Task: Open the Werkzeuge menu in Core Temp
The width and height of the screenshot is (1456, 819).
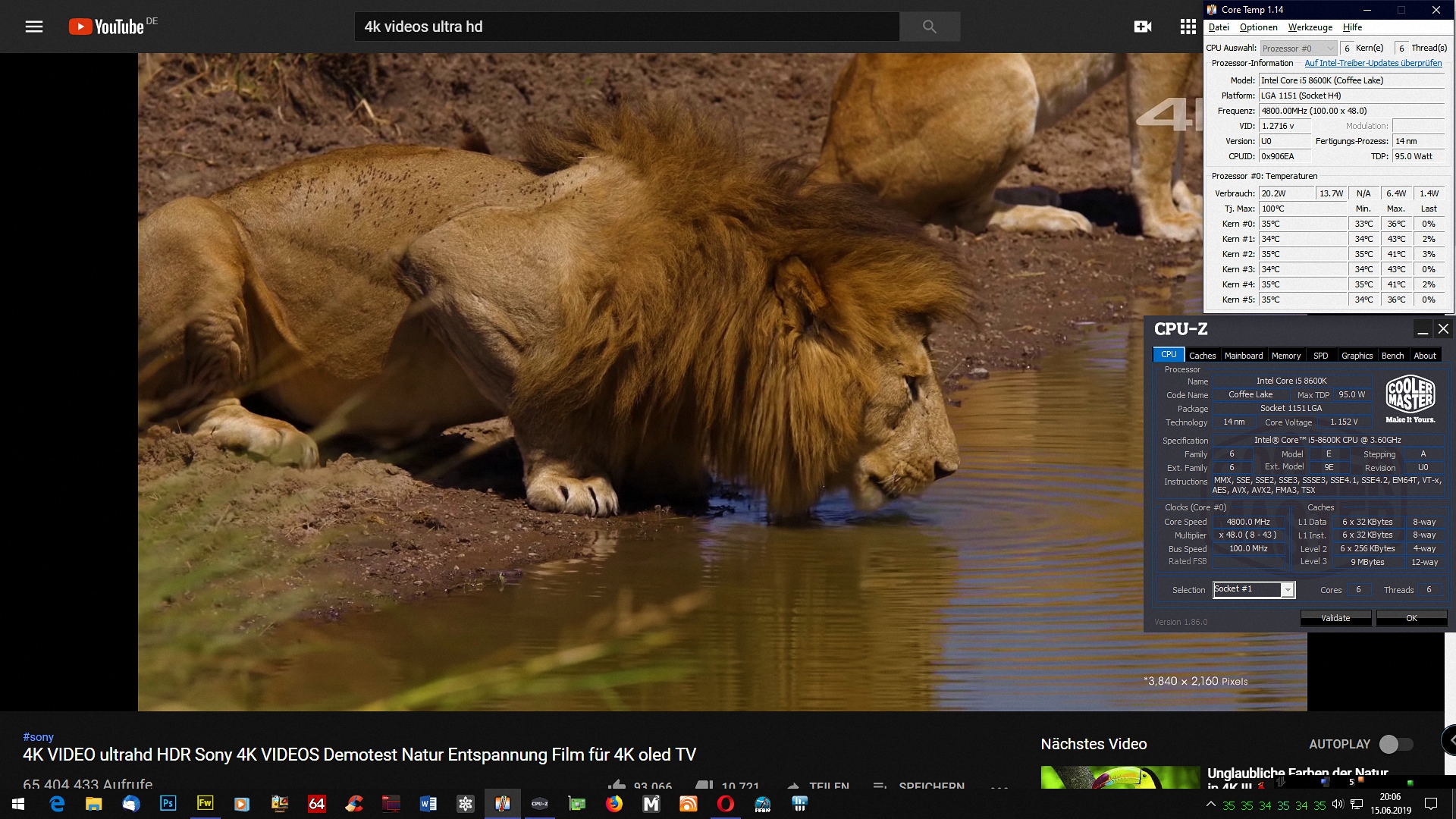Action: (x=1310, y=27)
